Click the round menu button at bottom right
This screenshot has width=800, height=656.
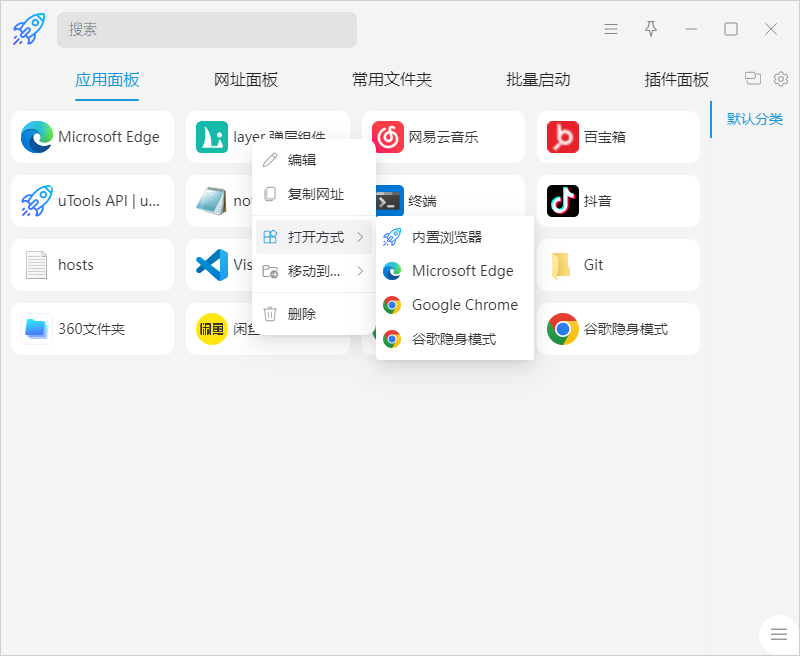tap(779, 635)
